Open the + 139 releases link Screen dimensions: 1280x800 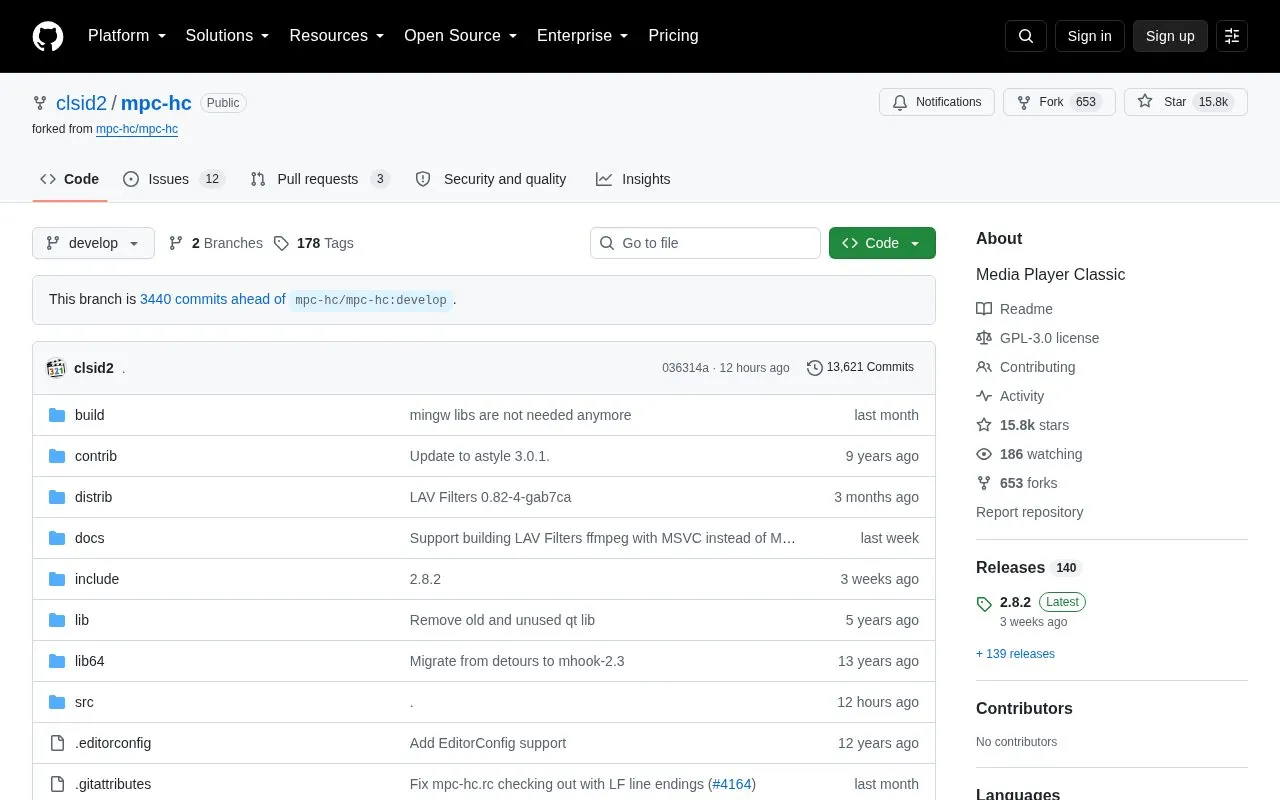point(1015,654)
